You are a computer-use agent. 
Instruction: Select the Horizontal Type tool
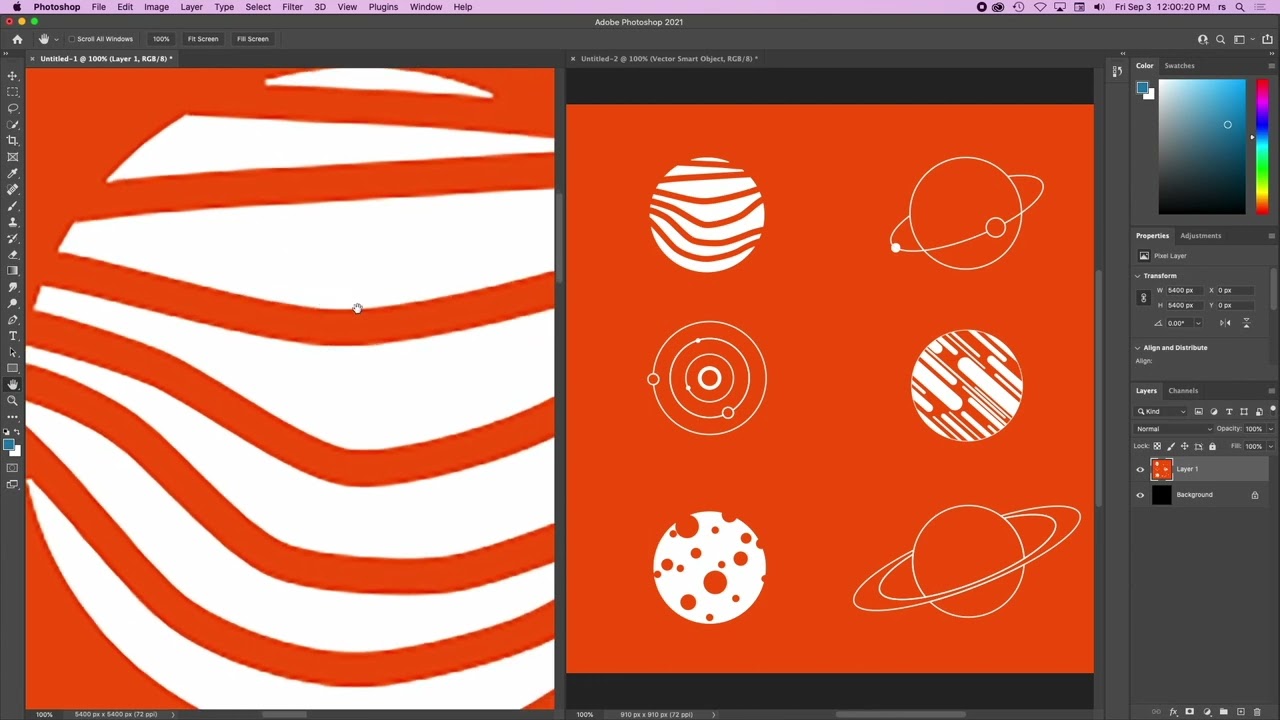pos(13,336)
